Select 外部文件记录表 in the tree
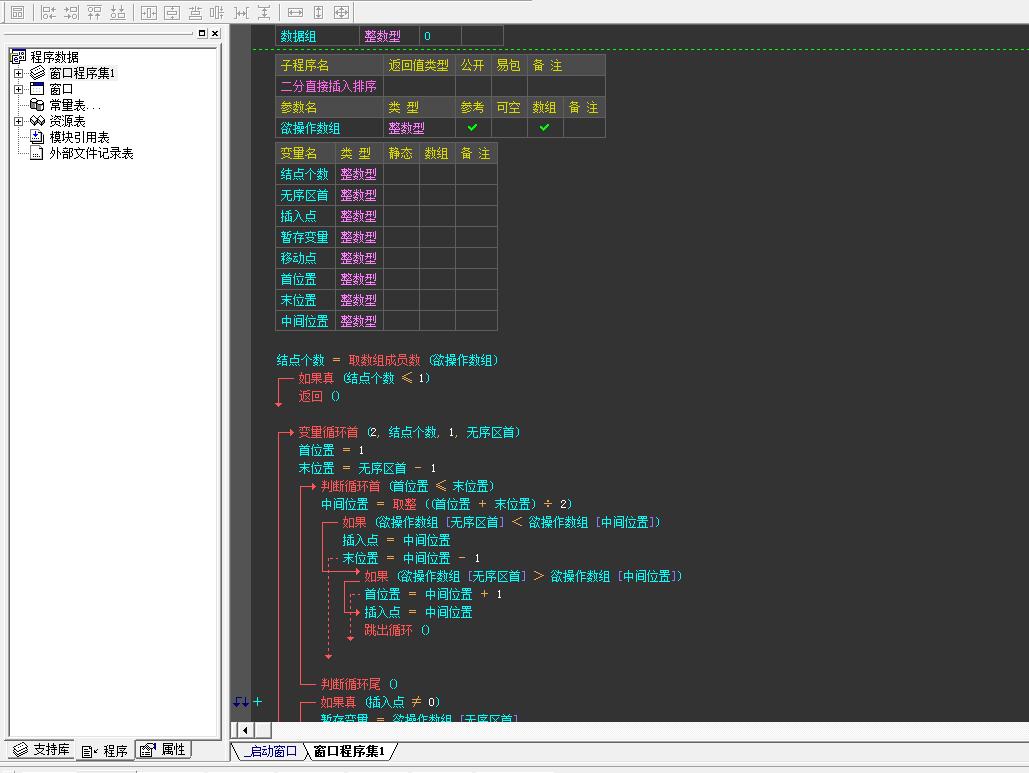 [x=91, y=153]
